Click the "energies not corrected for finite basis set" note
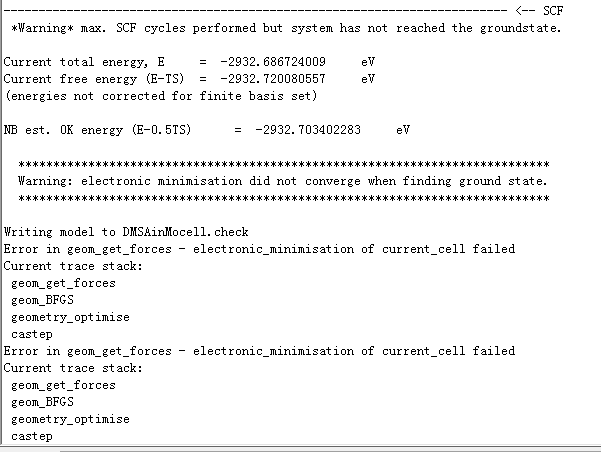 [161, 96]
